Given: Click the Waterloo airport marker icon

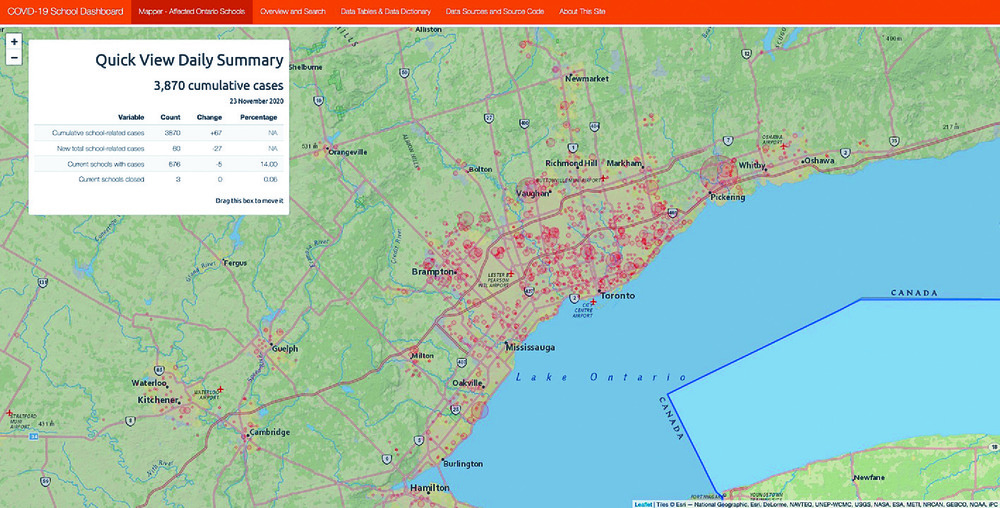Looking at the screenshot, I should point(221,389).
